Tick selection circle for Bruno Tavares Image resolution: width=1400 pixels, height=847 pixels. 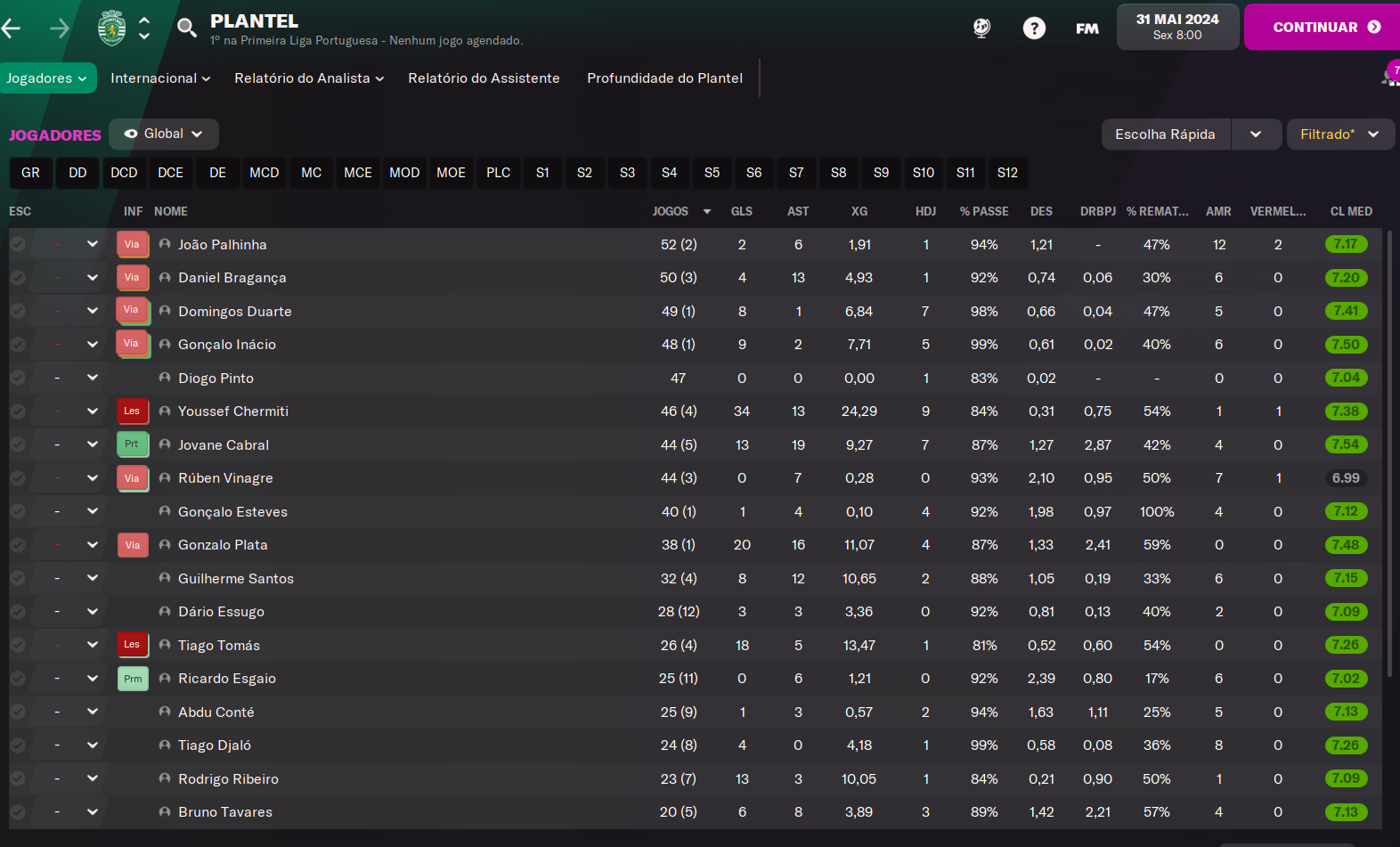pos(18,811)
